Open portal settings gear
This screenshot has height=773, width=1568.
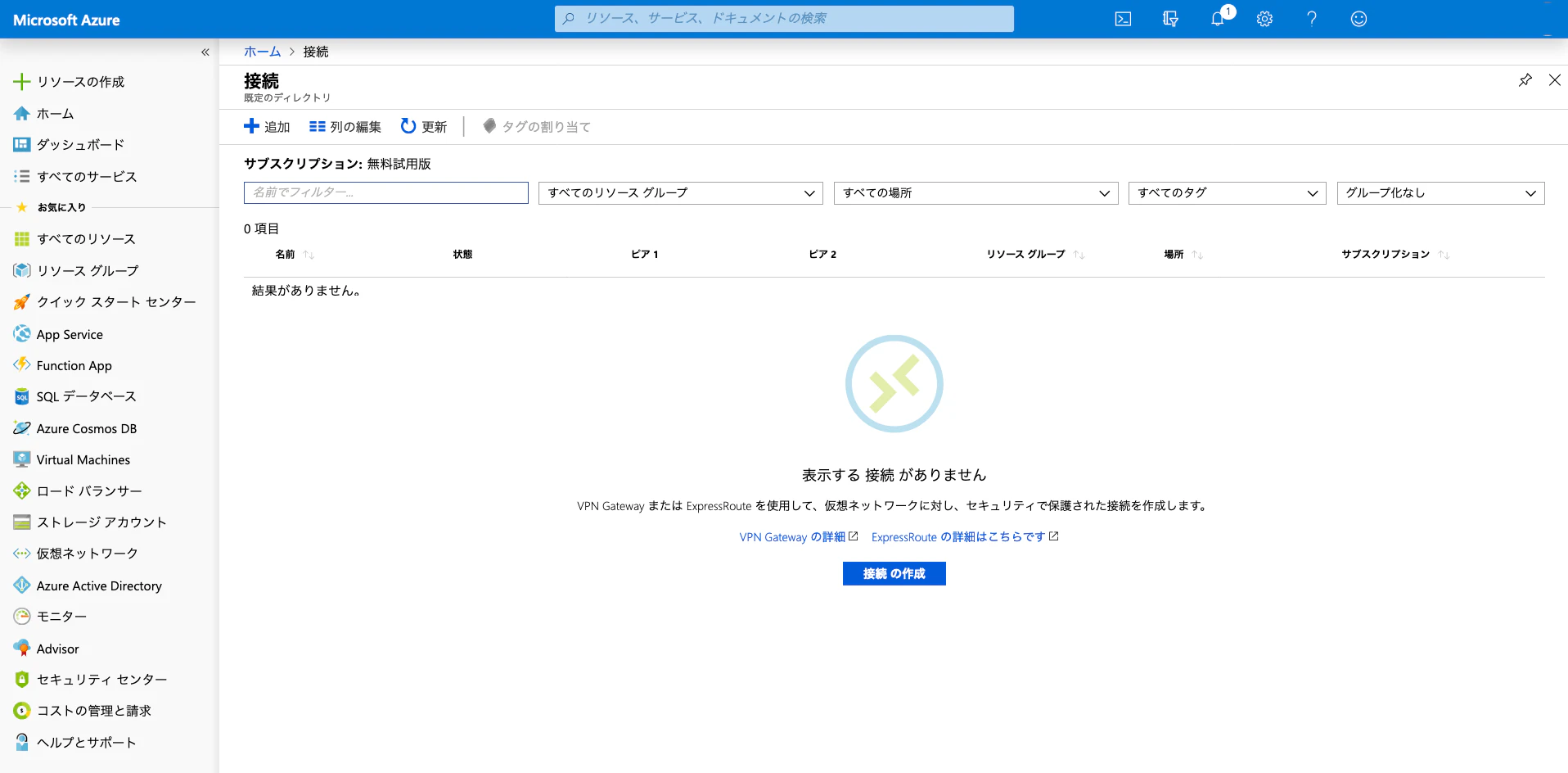1264,19
